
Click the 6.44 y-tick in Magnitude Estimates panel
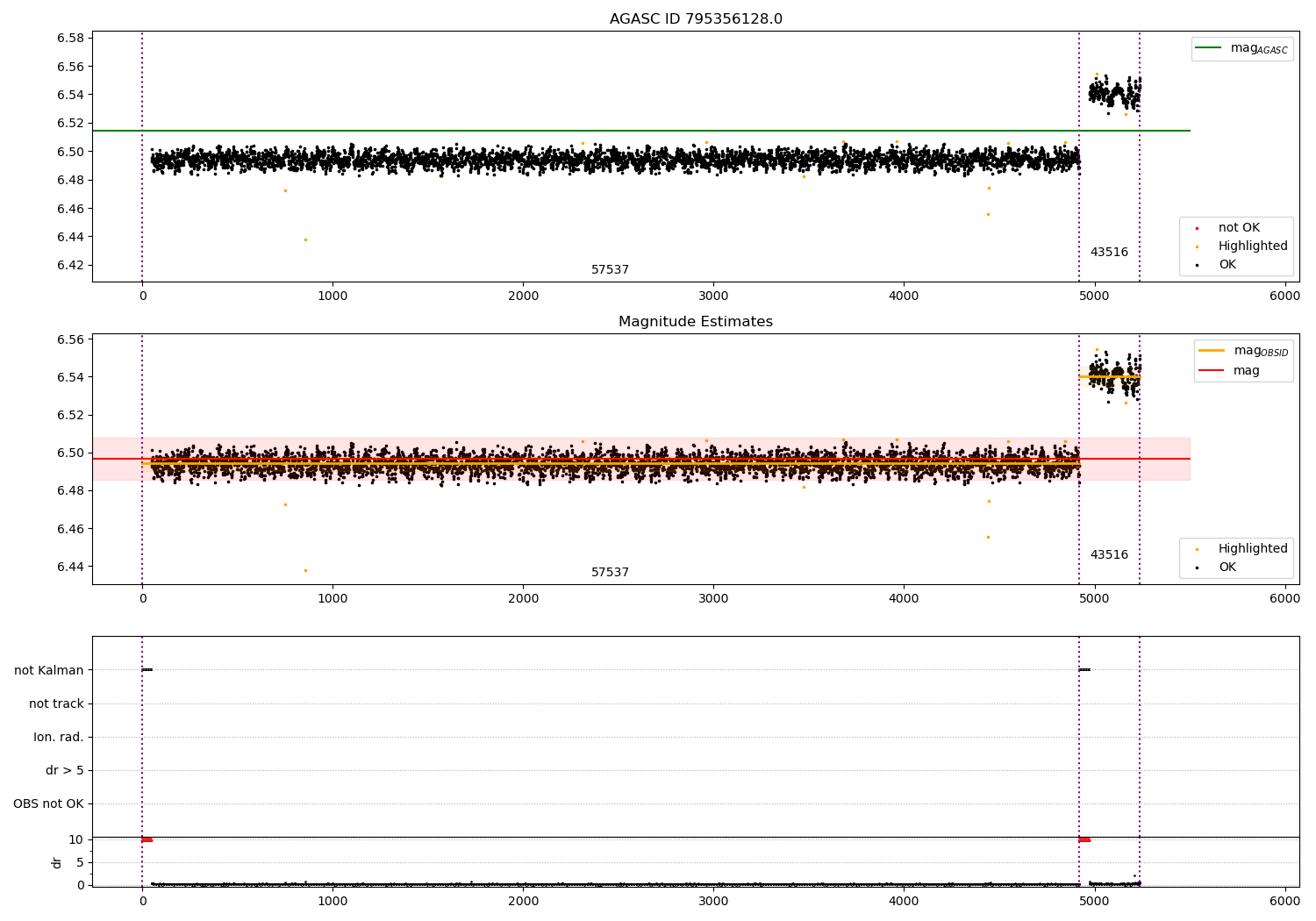70,568
